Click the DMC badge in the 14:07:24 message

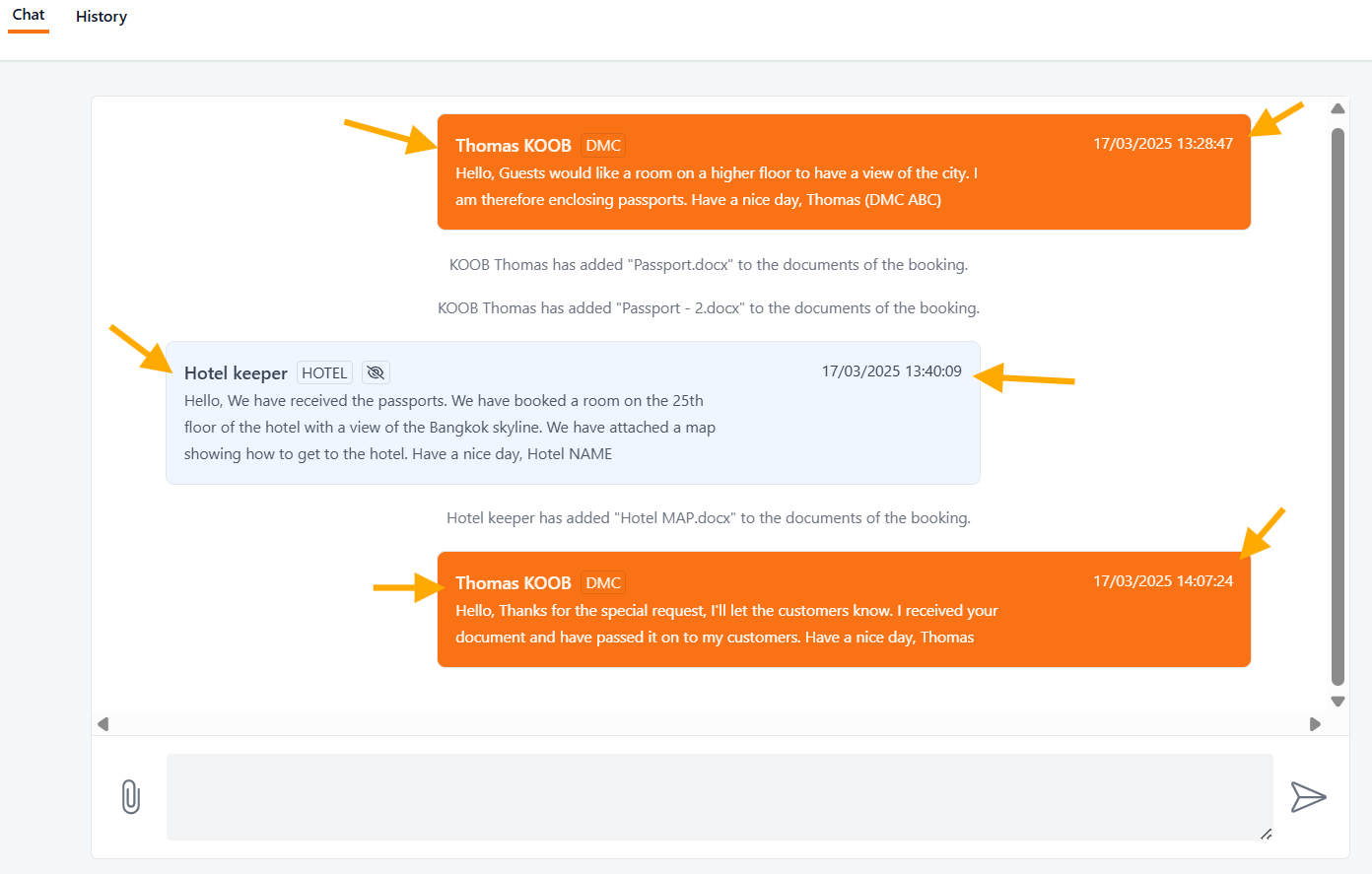click(603, 583)
